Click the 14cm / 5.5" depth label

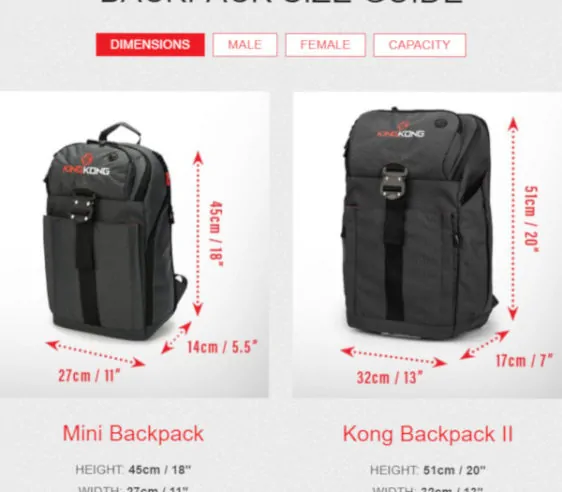(222, 347)
